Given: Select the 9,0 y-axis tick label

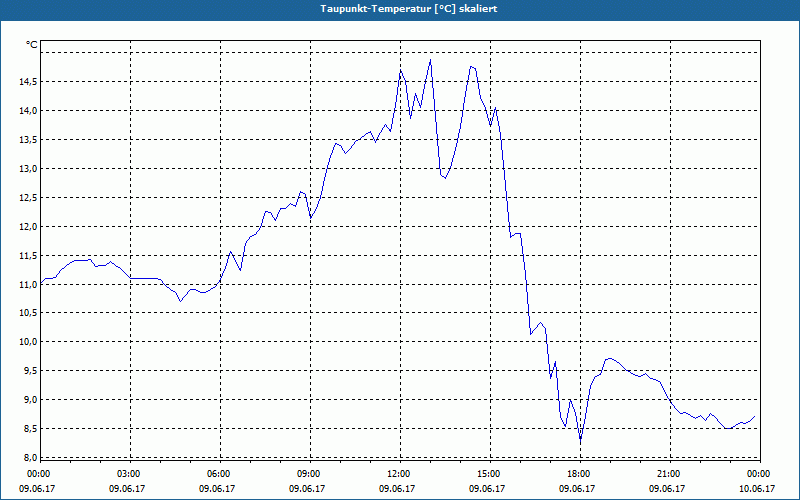Looking at the screenshot, I should click(x=31, y=400).
